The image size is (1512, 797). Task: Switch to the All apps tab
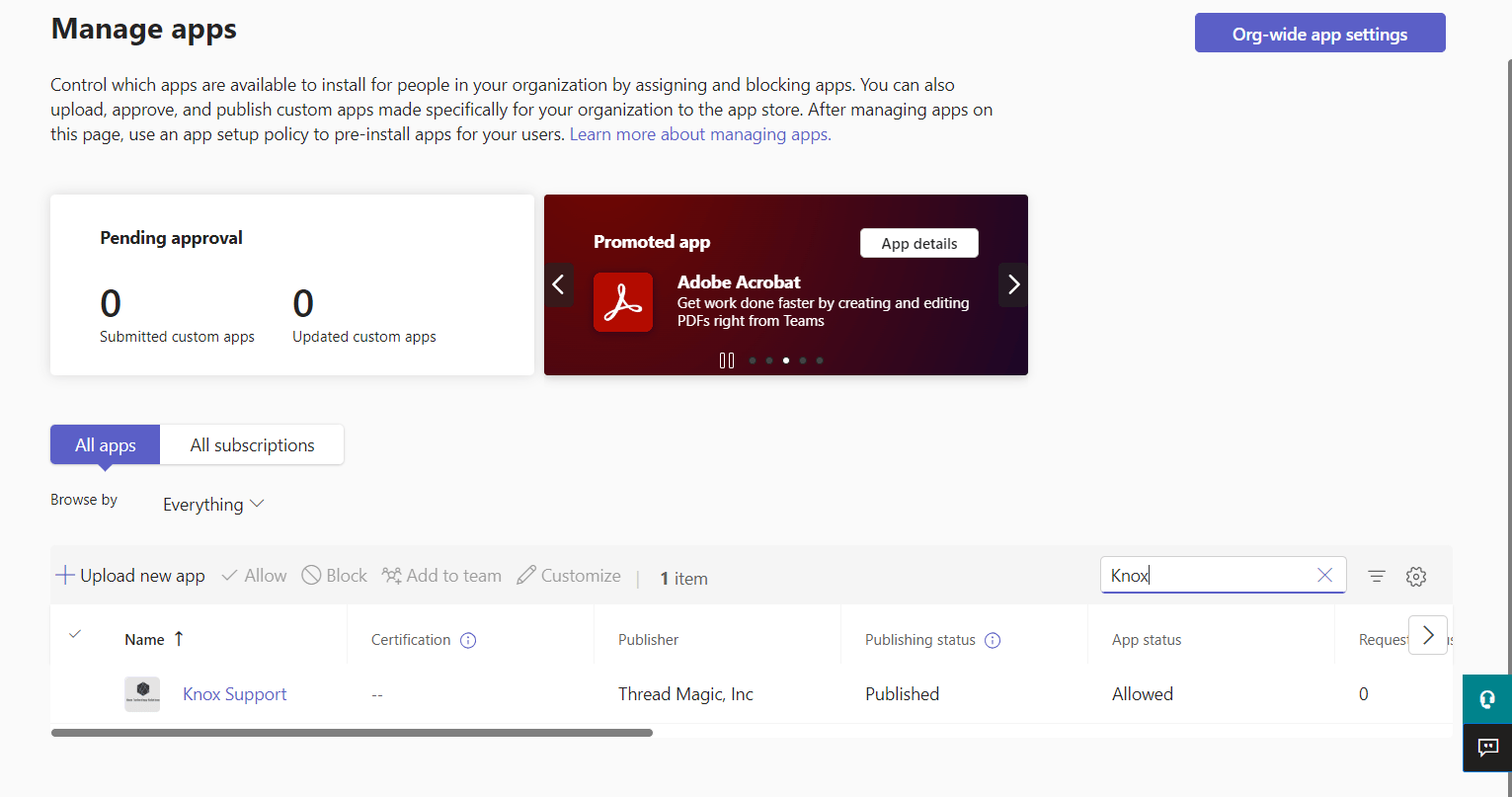[106, 444]
